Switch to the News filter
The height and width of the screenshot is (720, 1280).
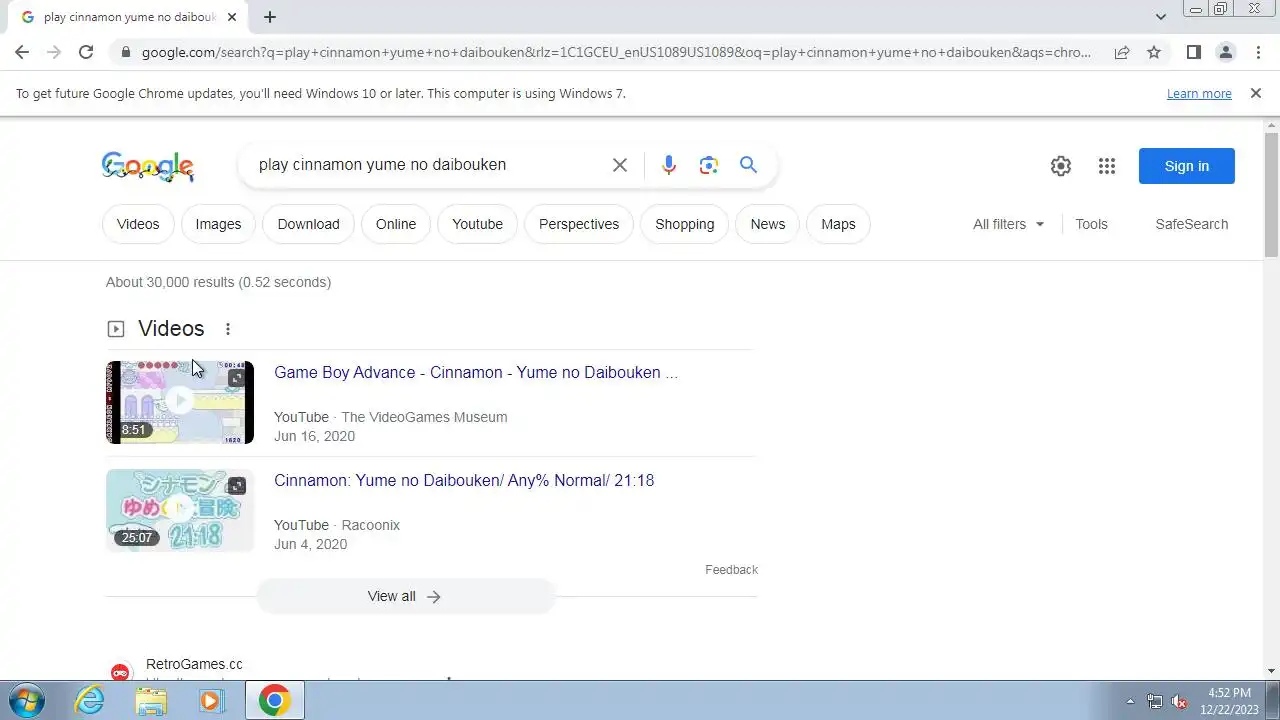768,224
